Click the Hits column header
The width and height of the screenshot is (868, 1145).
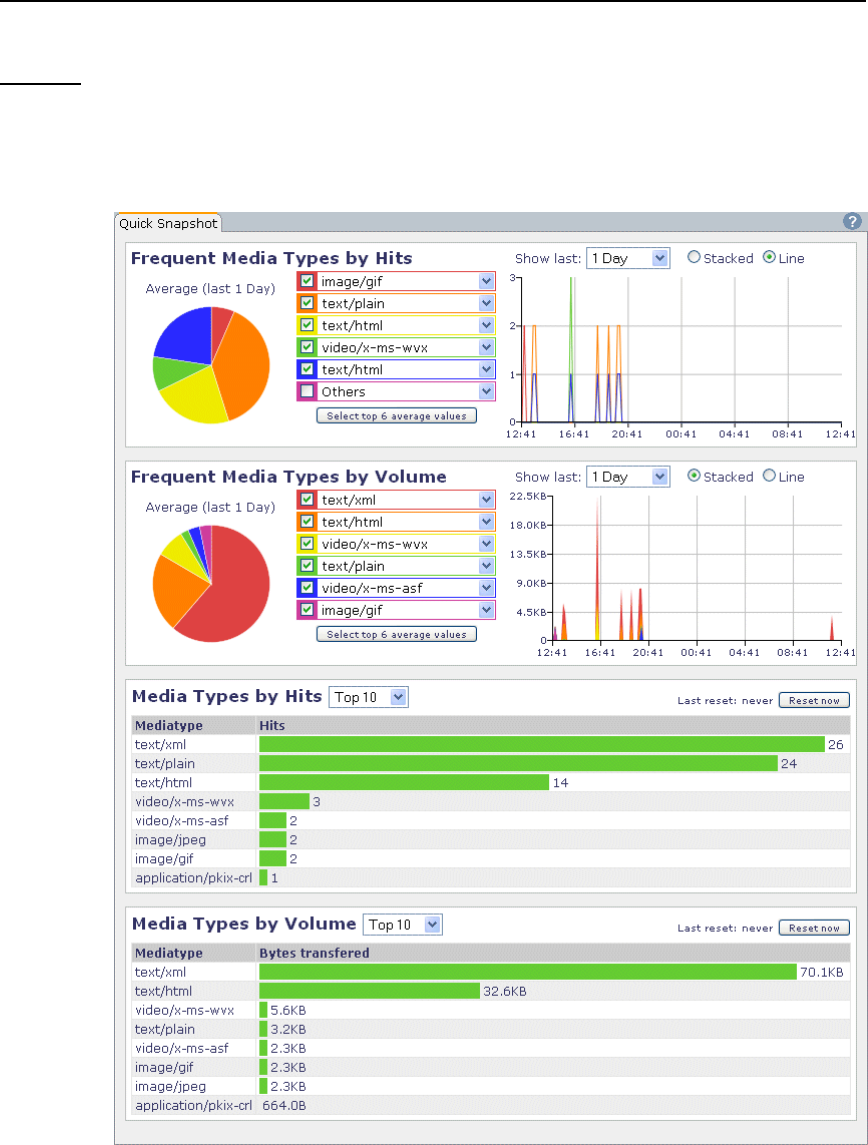pos(272,725)
